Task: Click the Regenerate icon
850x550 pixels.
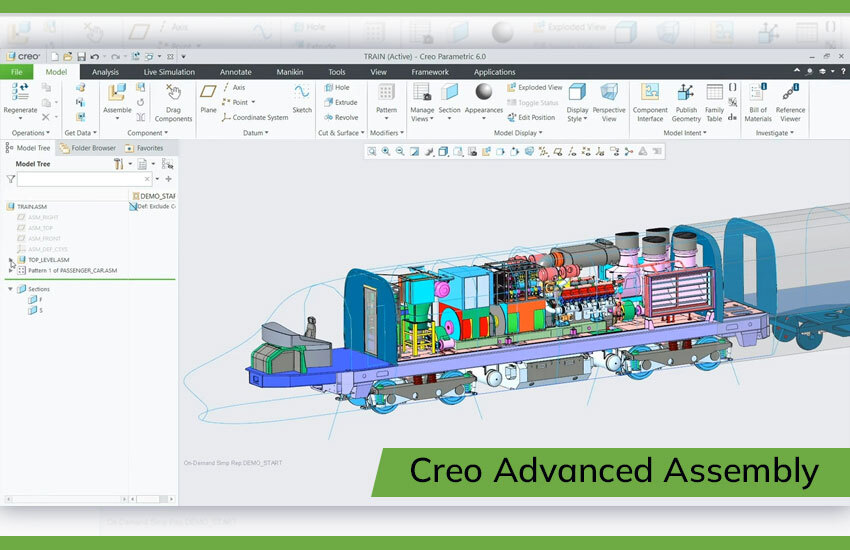Action: pos(20,92)
